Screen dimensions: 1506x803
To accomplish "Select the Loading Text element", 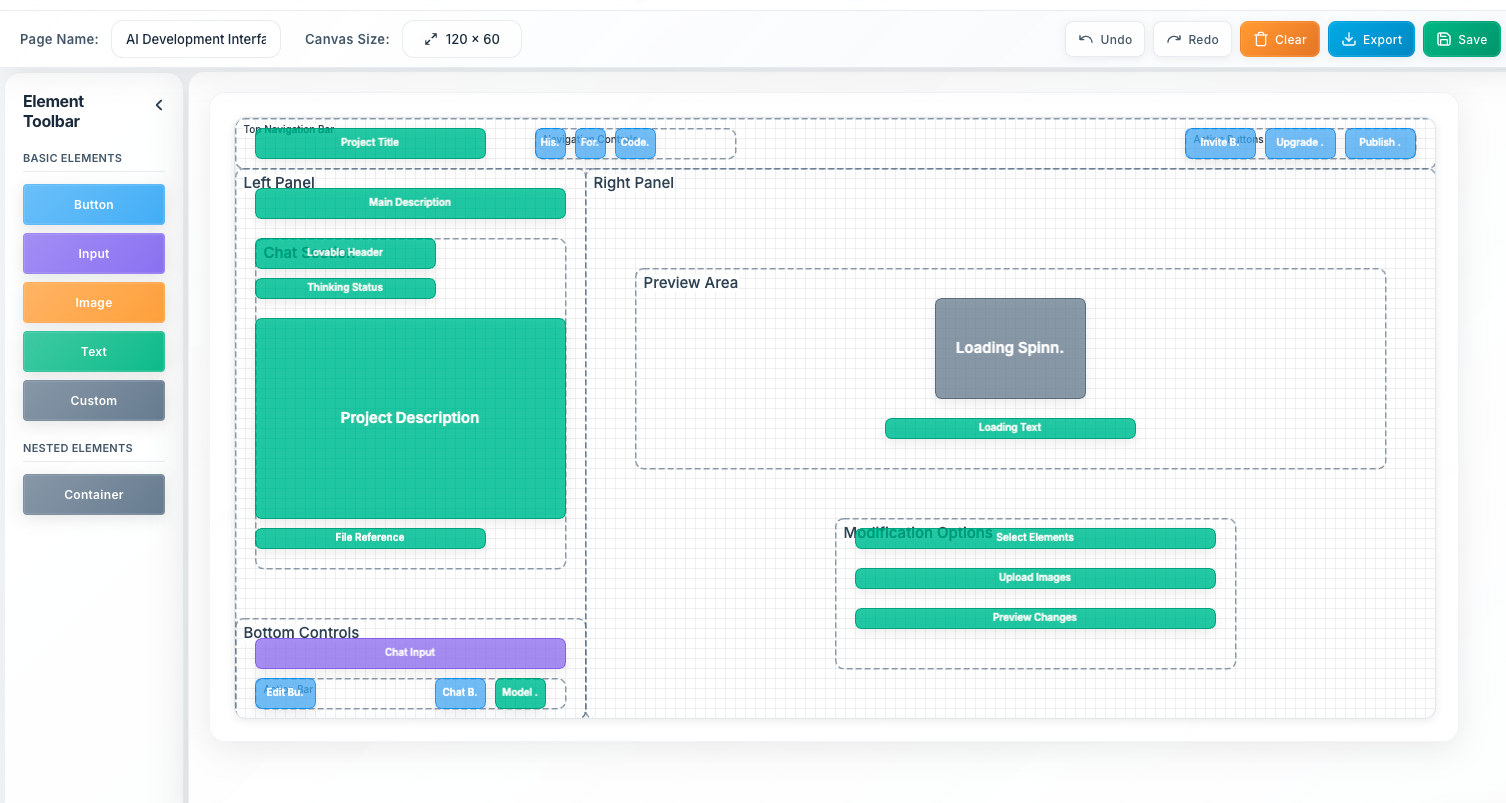I will point(1010,428).
